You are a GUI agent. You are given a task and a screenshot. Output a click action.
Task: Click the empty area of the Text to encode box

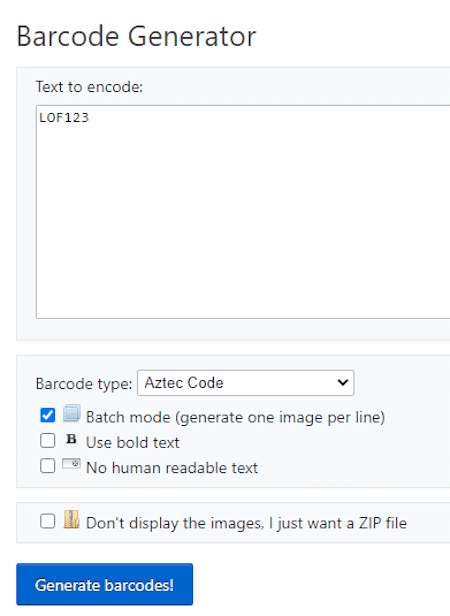coord(243,220)
